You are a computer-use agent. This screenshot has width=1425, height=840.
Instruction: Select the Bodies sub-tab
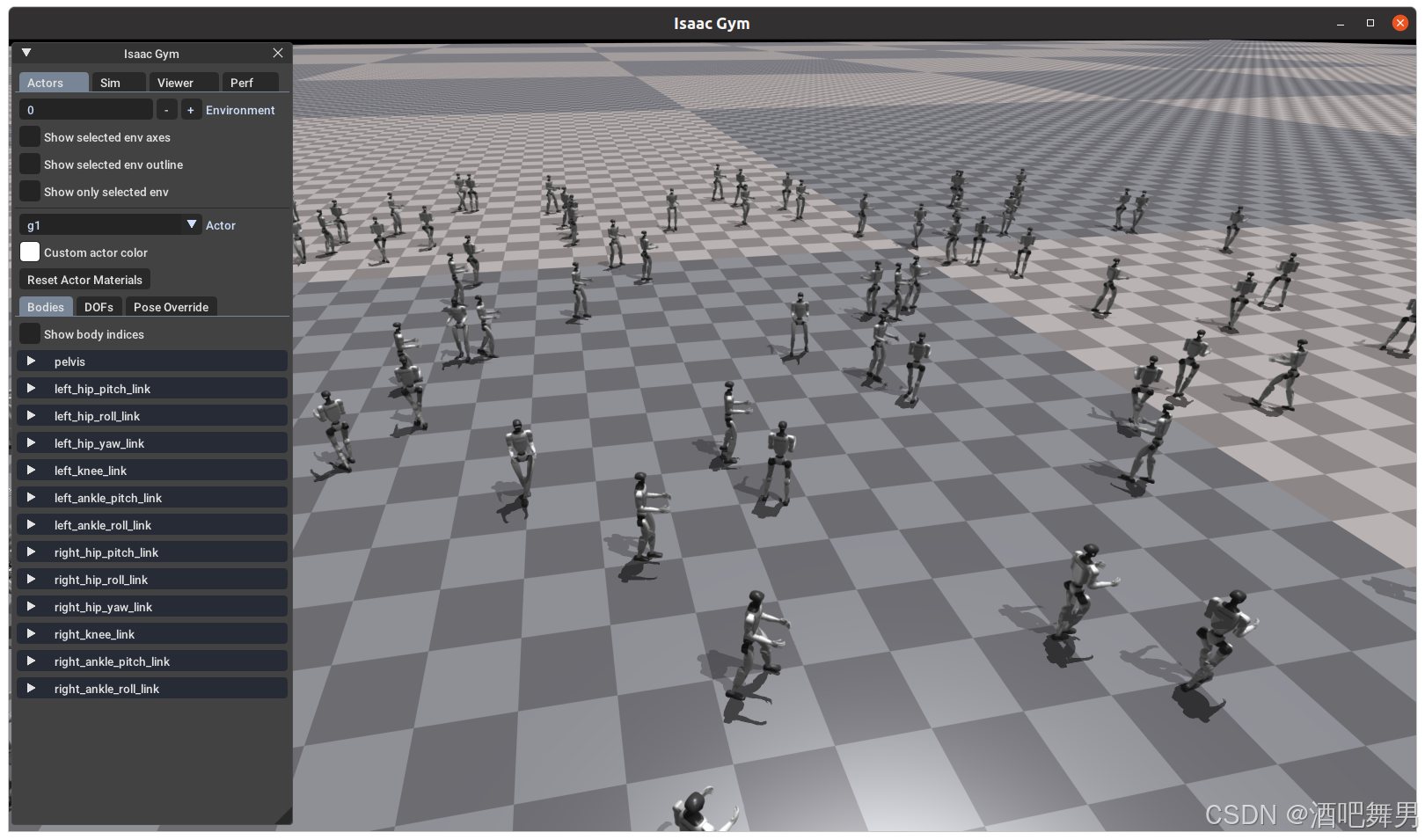[x=46, y=307]
